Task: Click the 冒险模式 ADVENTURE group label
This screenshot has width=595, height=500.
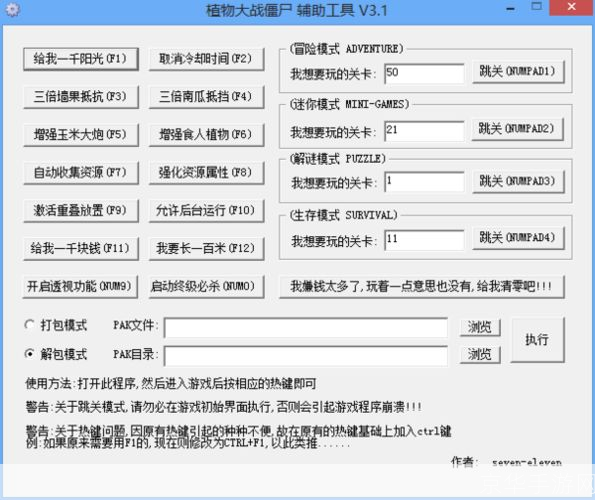Action: click(x=346, y=49)
